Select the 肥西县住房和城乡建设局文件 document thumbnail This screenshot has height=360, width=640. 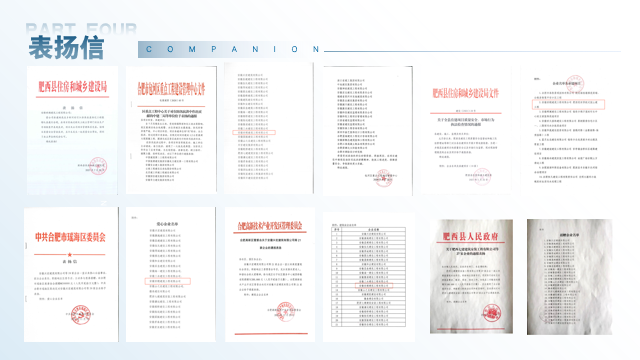tap(466, 131)
